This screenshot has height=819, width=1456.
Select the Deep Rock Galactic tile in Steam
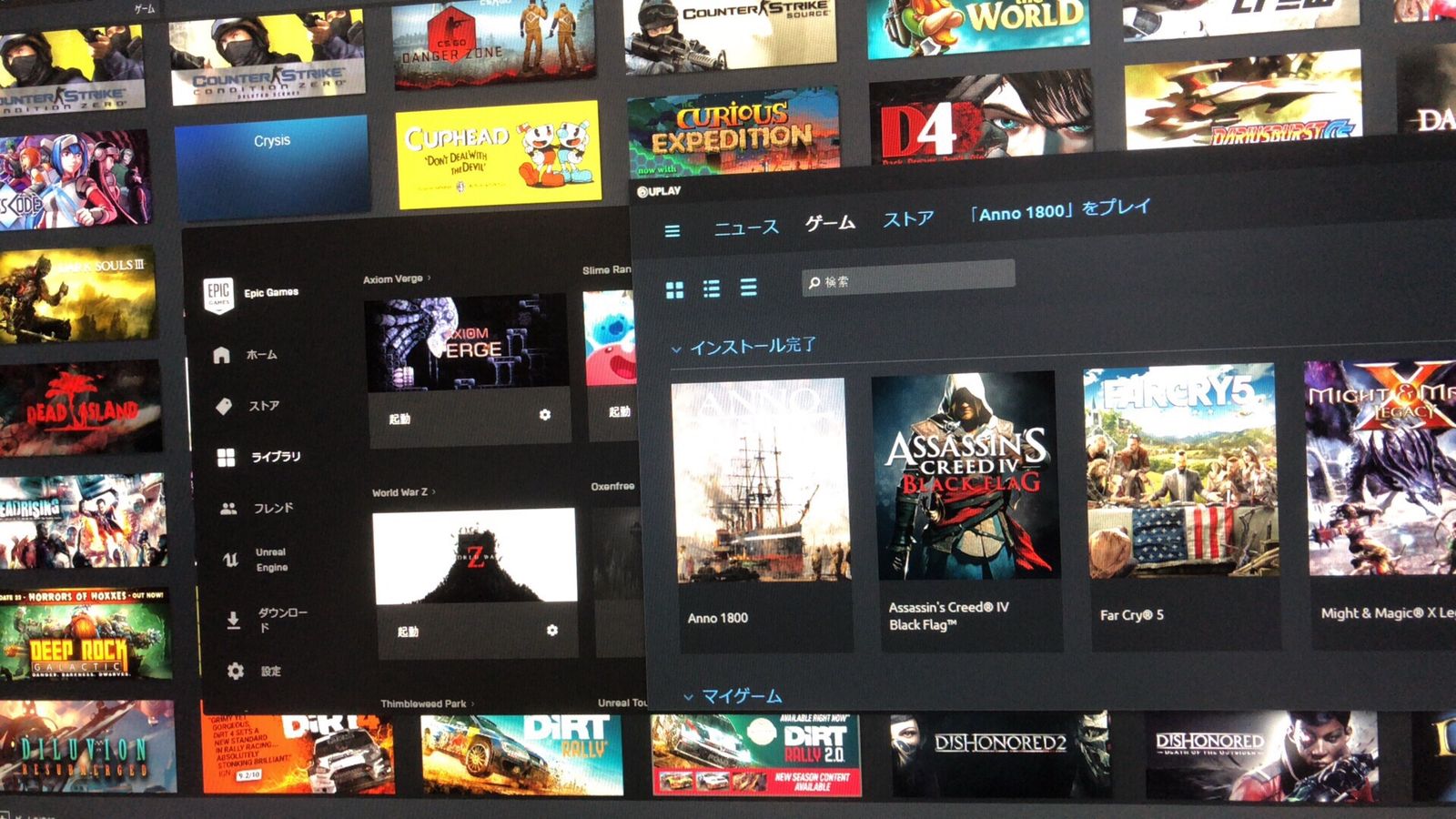coord(86,633)
